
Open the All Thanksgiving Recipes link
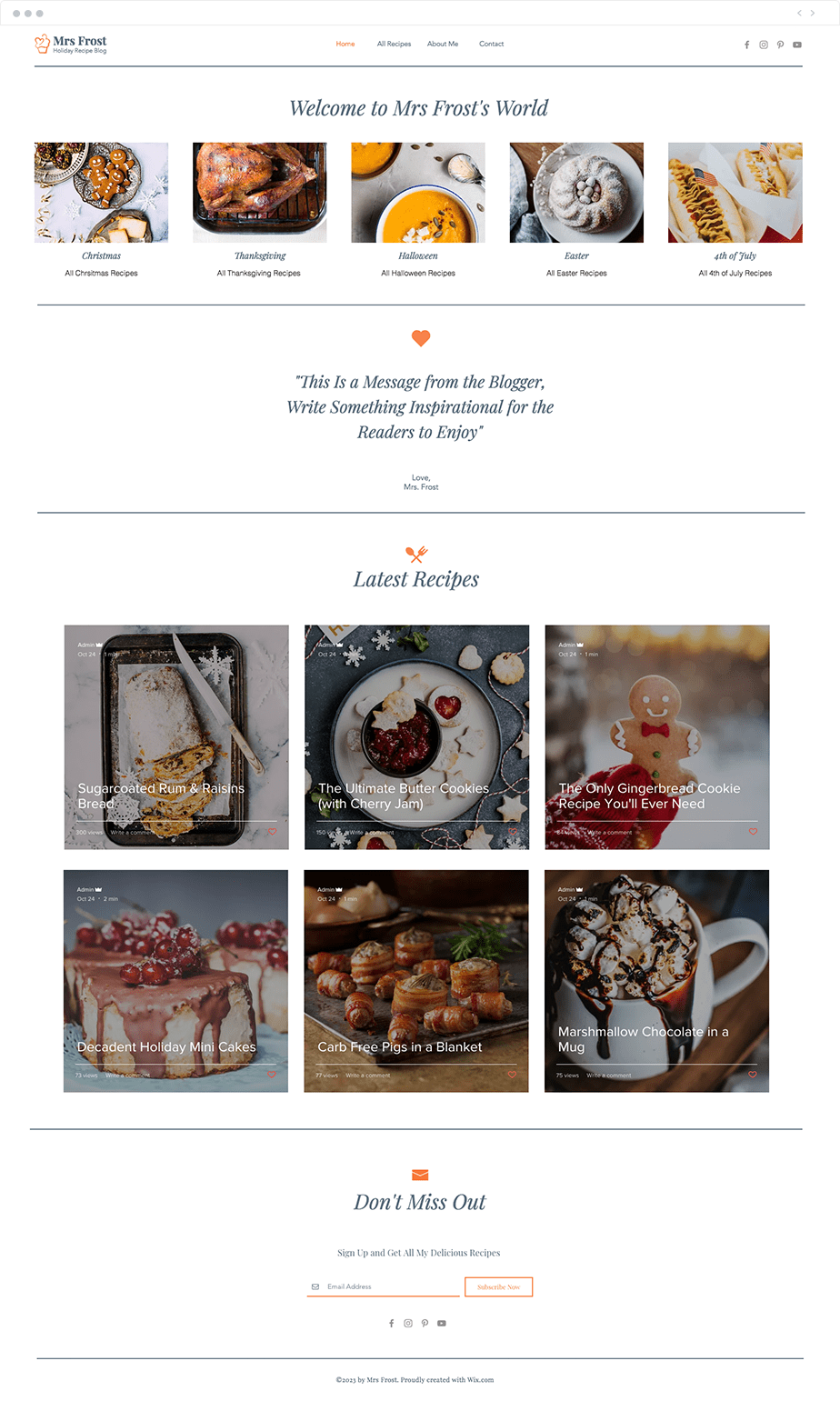point(259,273)
